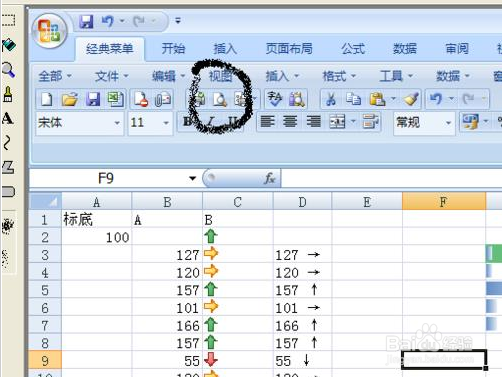Select the Paint text A tool
The height and width of the screenshot is (377, 503).
pyautogui.click(x=8, y=118)
